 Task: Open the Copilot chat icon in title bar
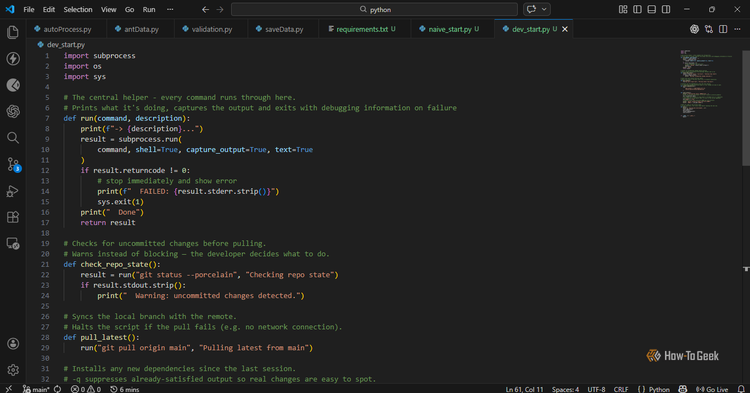coord(531,9)
